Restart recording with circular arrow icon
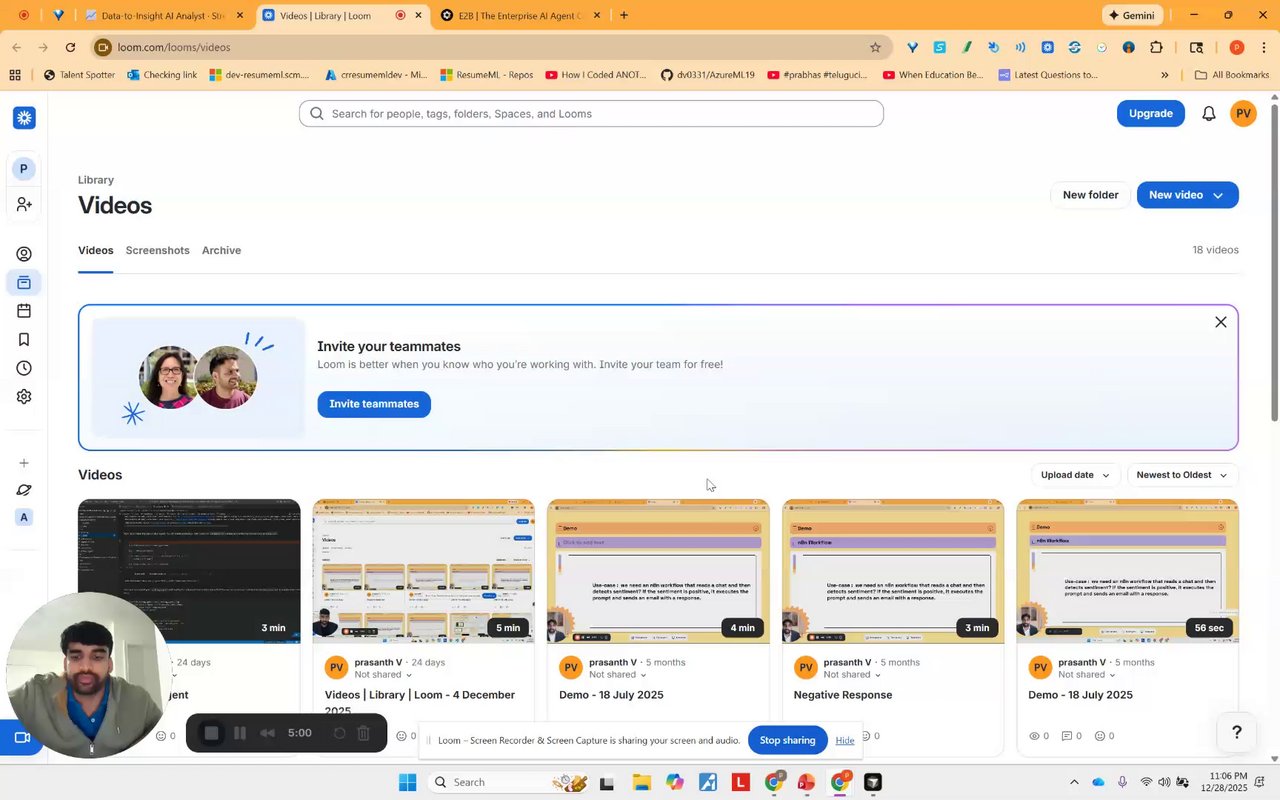 point(339,733)
